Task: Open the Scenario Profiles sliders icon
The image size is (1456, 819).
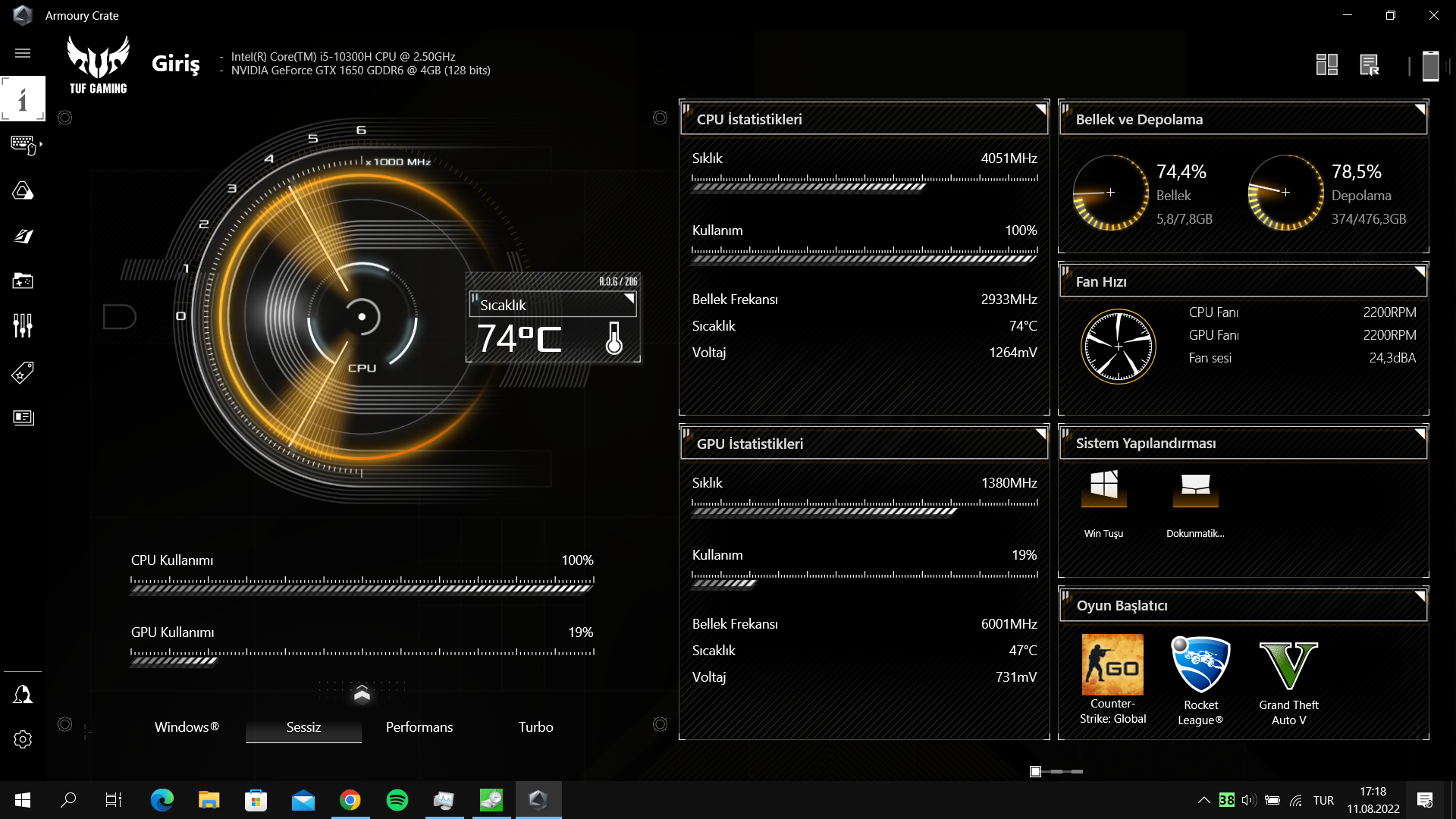Action: point(23,326)
